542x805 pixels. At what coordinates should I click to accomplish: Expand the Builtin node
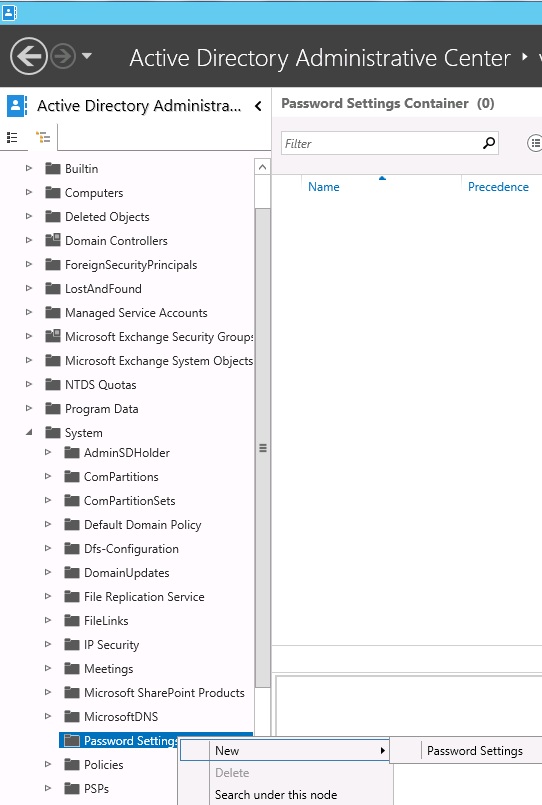[29, 168]
